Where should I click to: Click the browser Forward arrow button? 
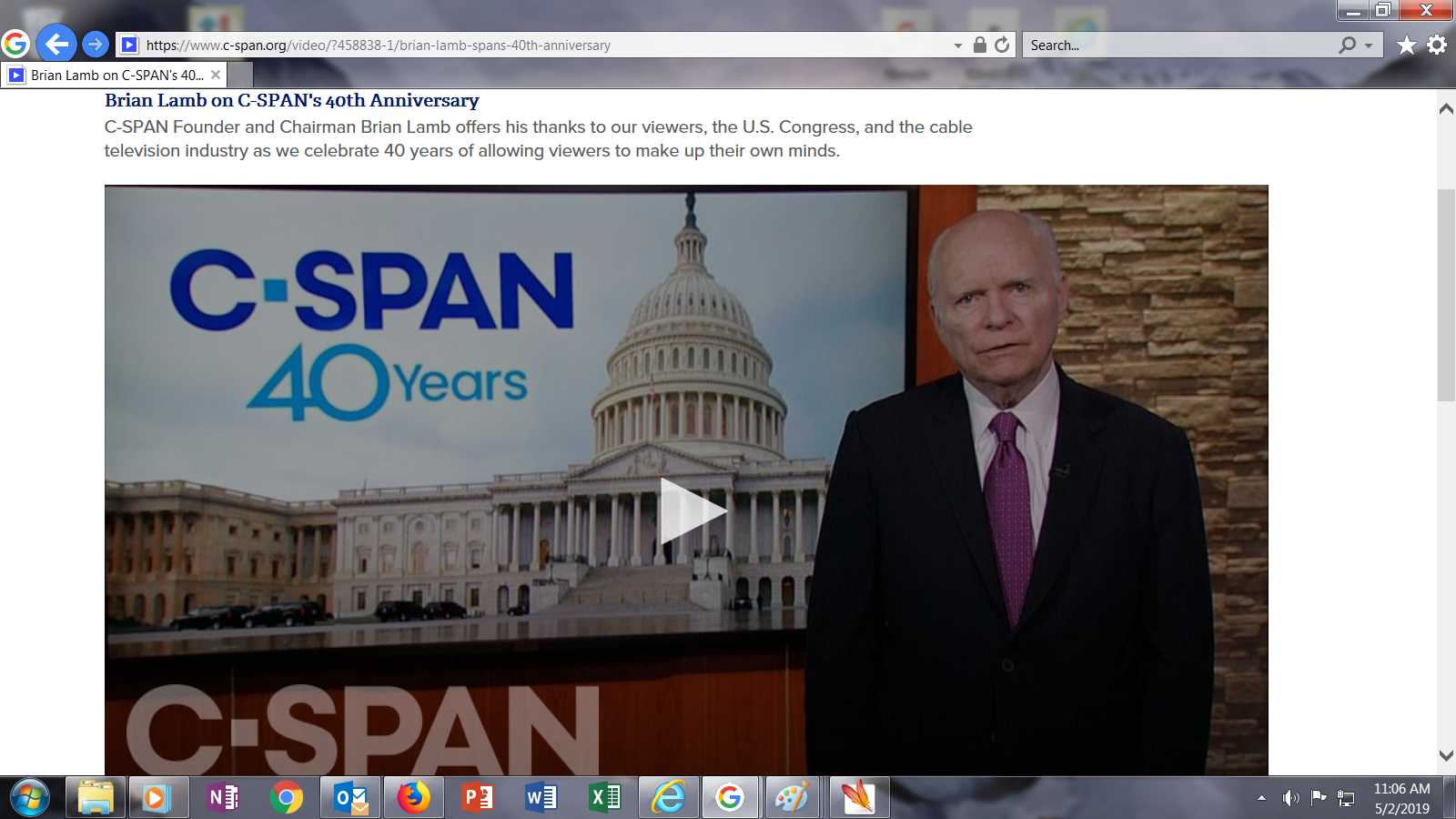pyautogui.click(x=95, y=44)
